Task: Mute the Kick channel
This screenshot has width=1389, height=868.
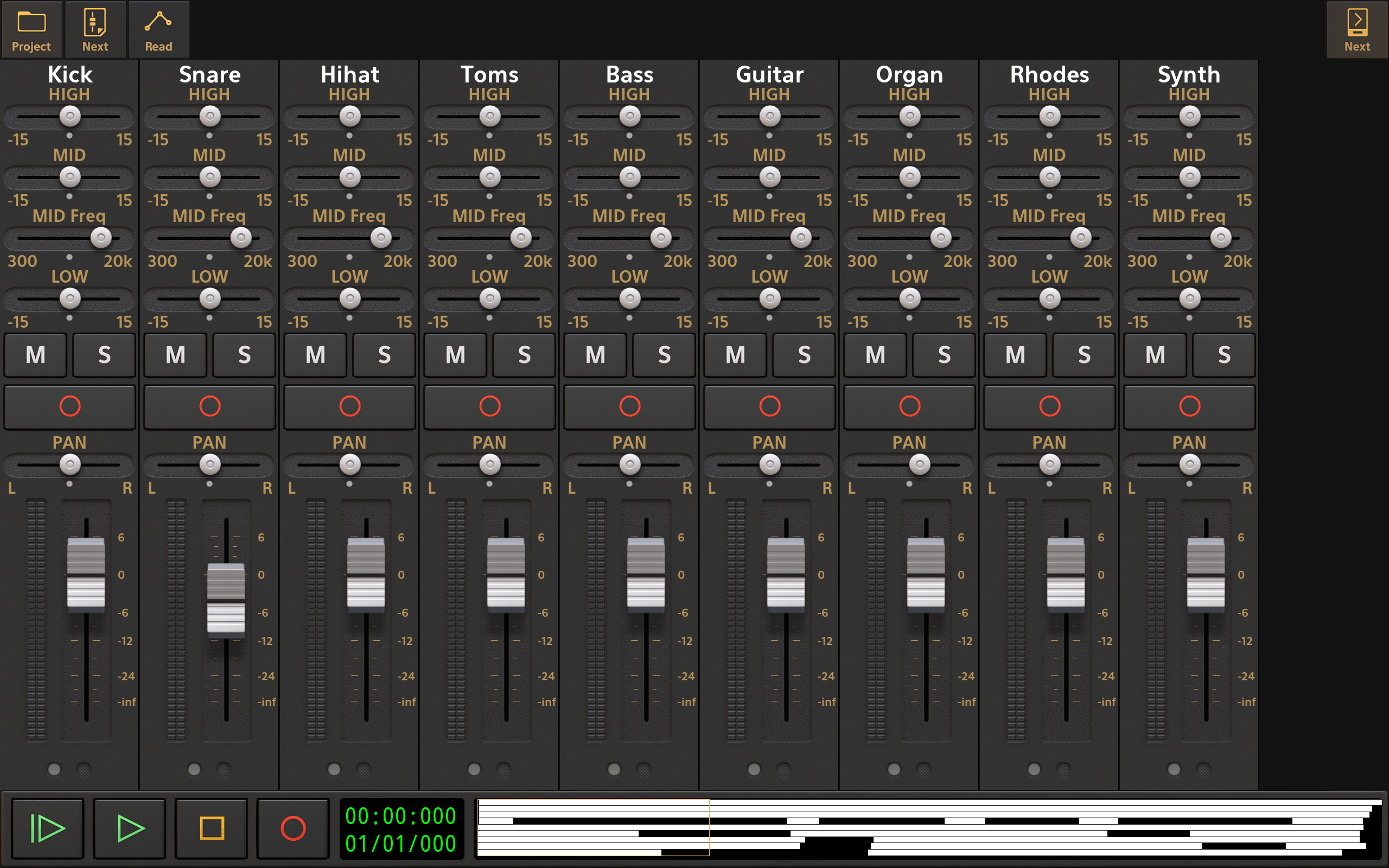Action: 36,355
